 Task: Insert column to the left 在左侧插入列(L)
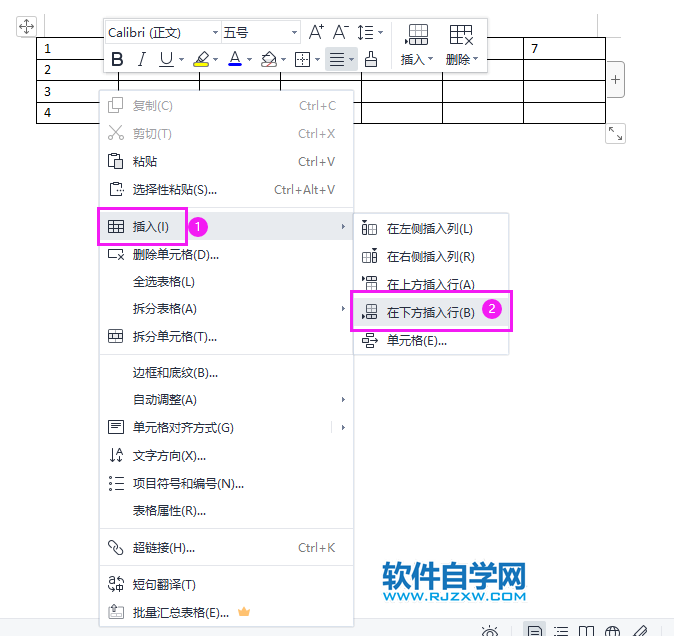point(431,229)
